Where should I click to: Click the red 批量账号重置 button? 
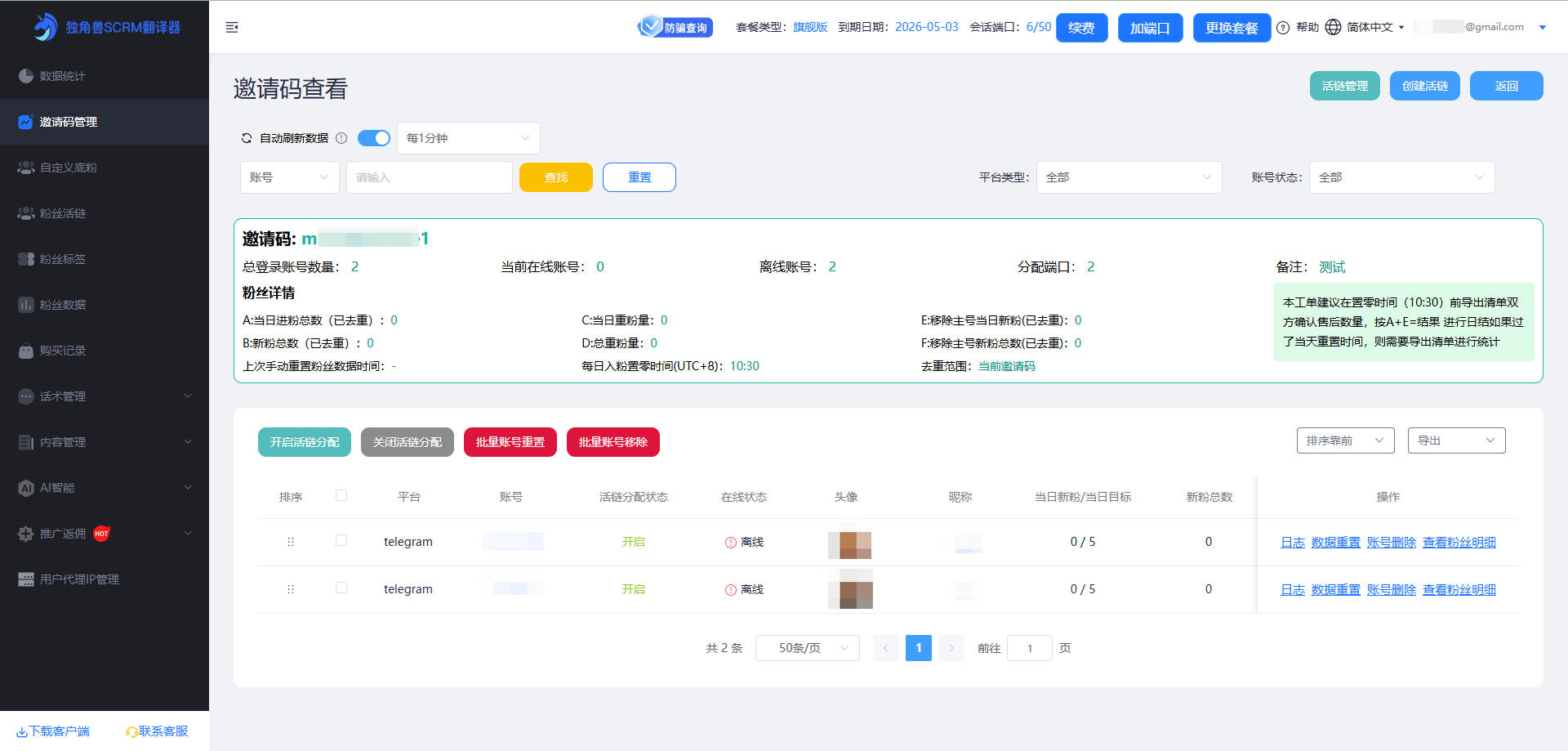[x=510, y=442]
